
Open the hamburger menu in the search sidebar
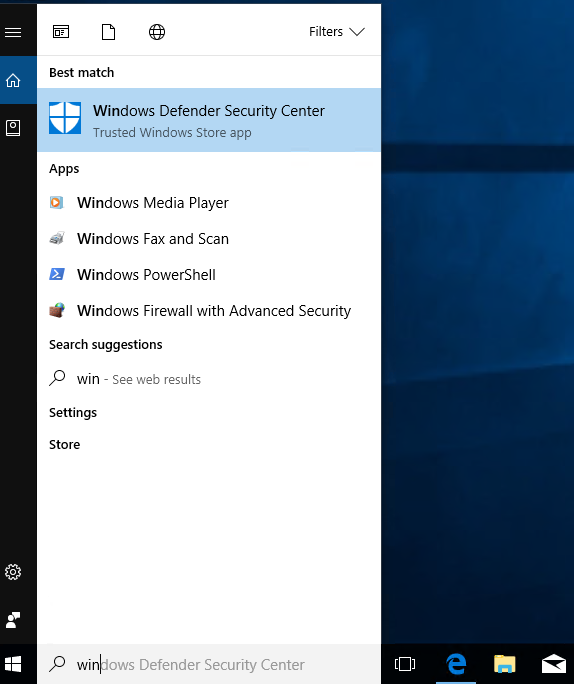[13, 32]
